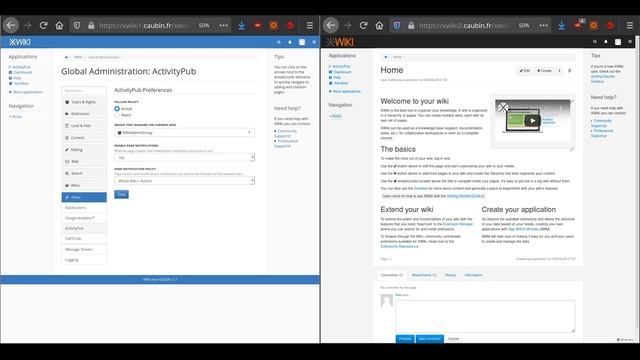The width and height of the screenshot is (640, 360).
Task: Click Create button on Home page
Action: [544, 71]
